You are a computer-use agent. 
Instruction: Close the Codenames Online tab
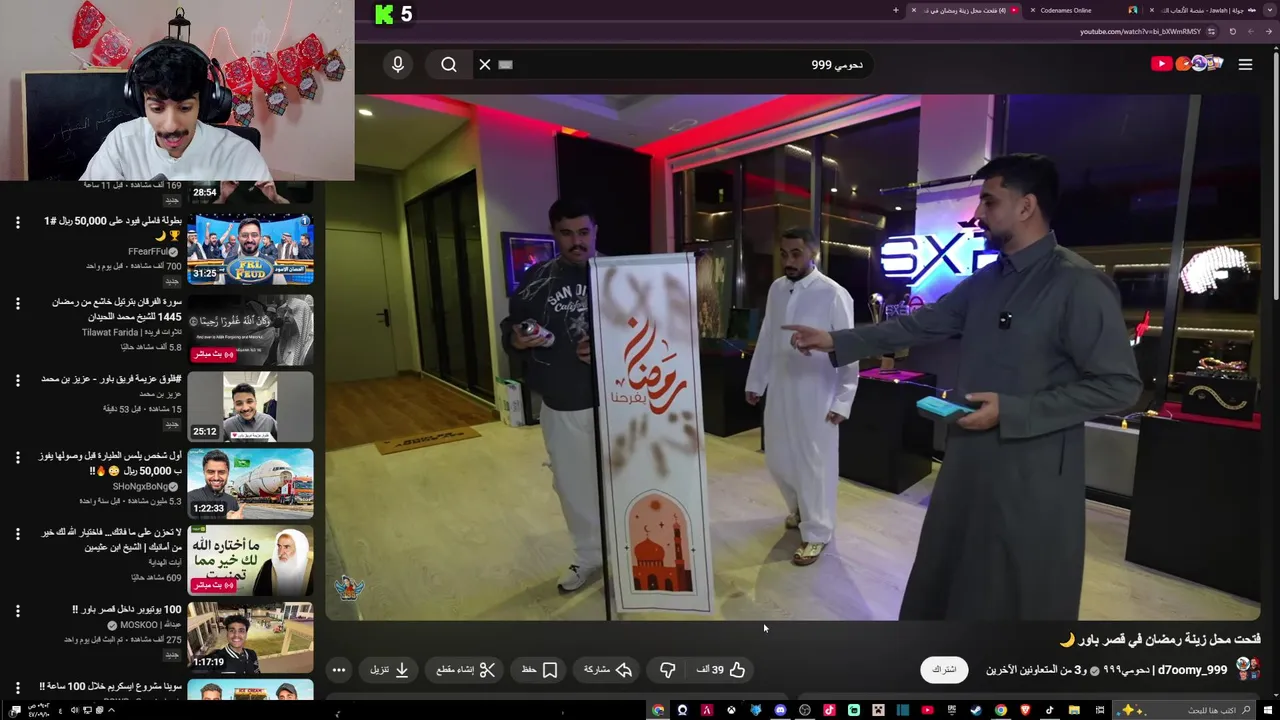[x=1033, y=10]
